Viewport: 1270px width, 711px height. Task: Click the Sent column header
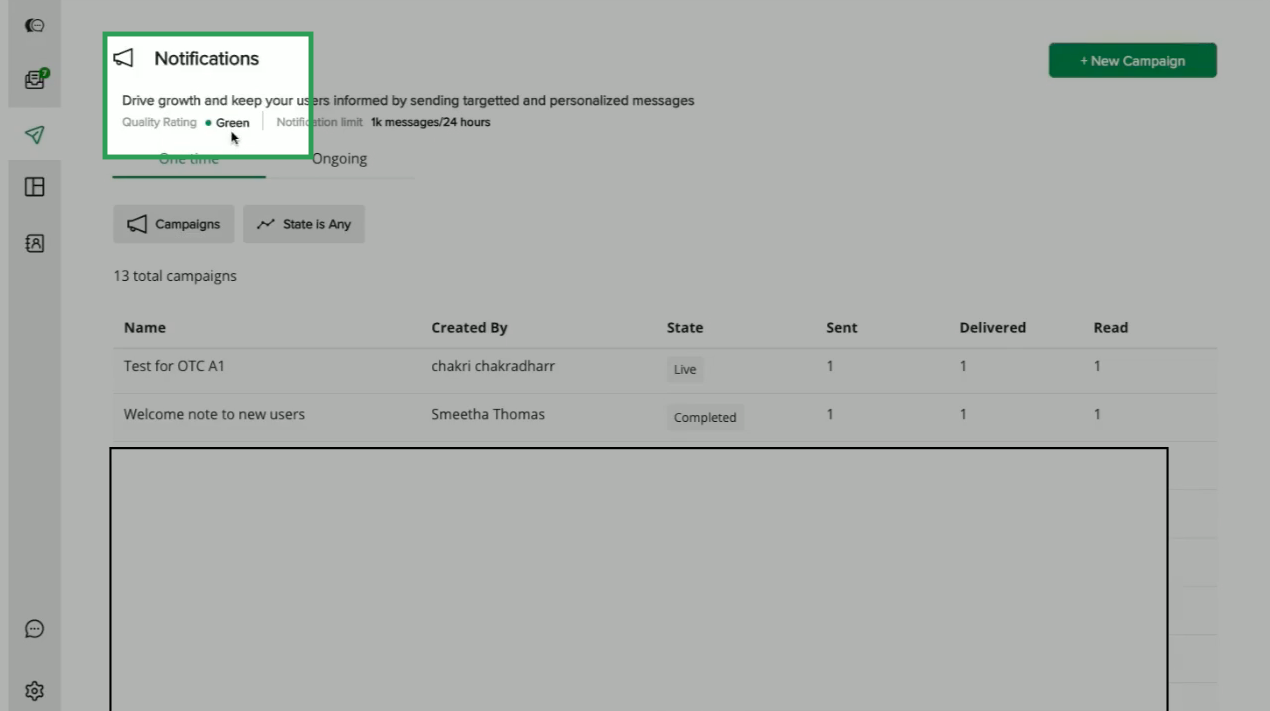pyautogui.click(x=842, y=327)
